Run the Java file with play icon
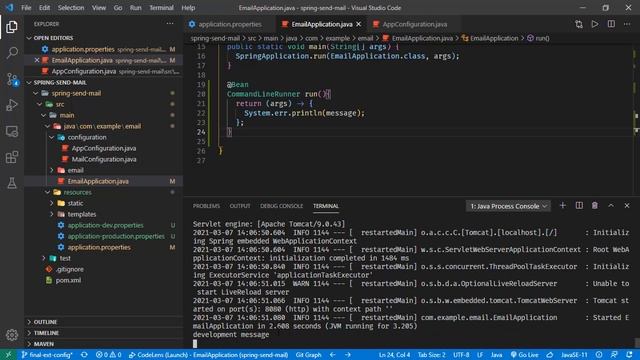640x360 pixels. pyautogui.click(x=595, y=24)
